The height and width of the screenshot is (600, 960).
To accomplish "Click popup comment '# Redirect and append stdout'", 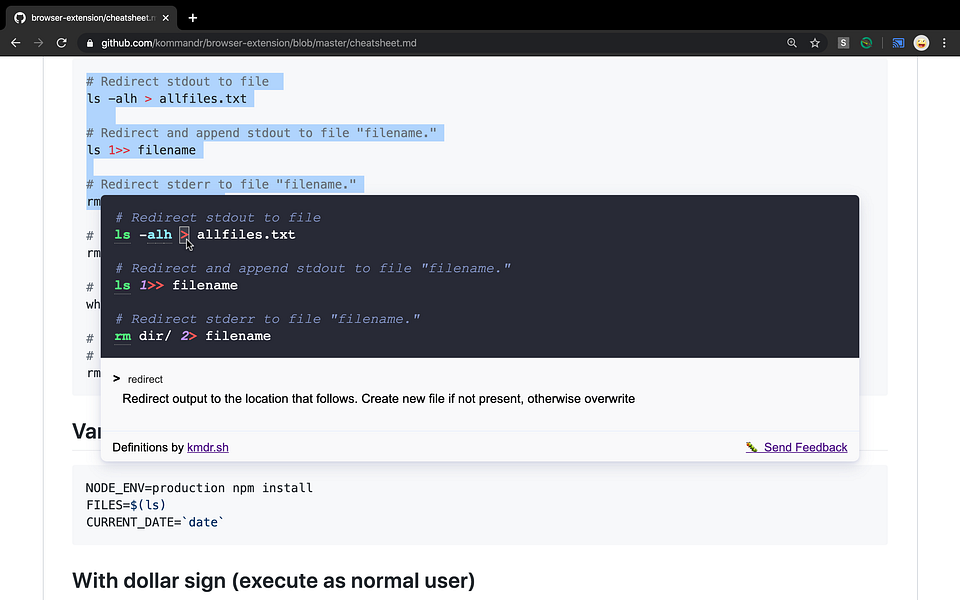I will (313, 268).
